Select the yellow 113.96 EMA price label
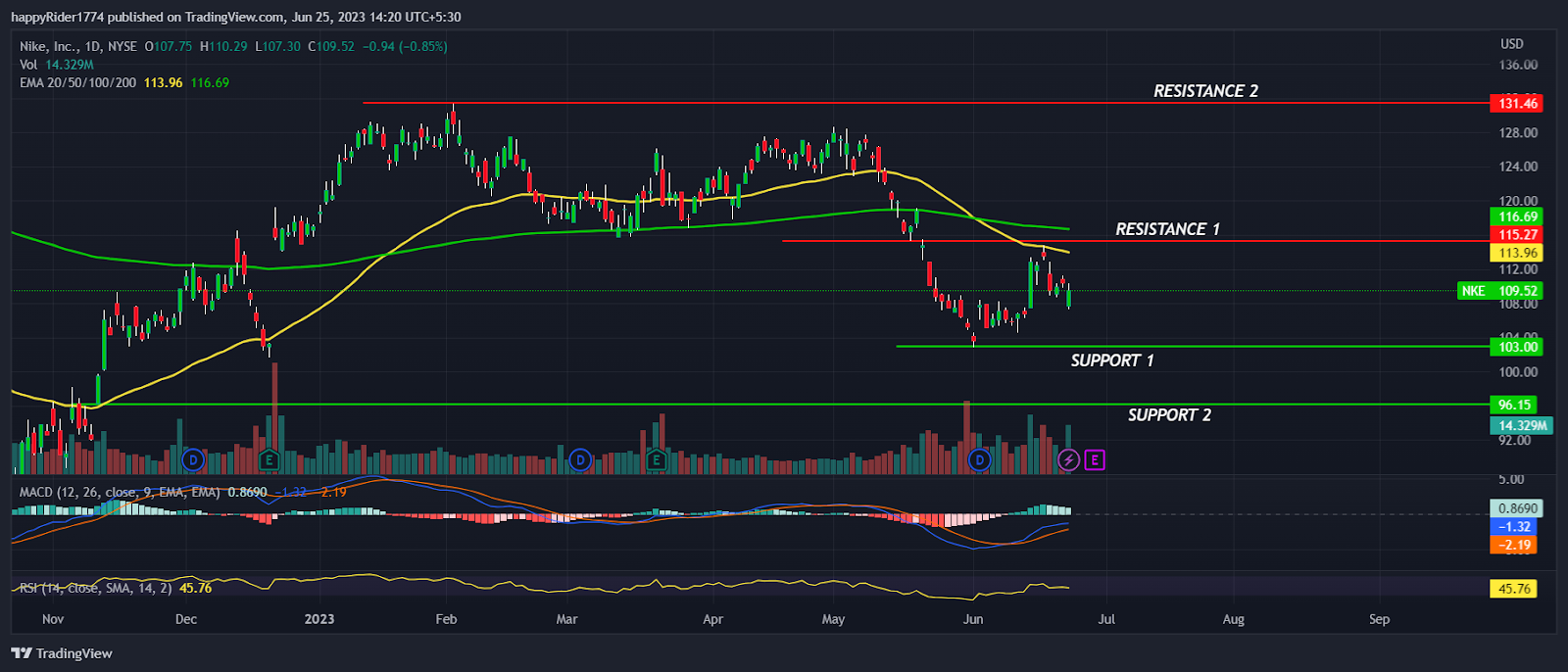Viewport: 1568px width, 672px height. point(1517,253)
